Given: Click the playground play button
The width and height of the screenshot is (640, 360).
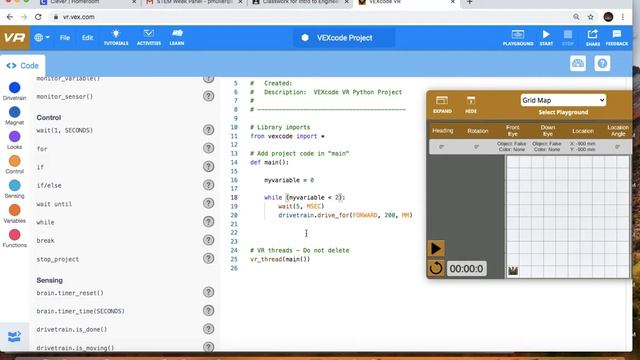Looking at the screenshot, I should 436,248.
